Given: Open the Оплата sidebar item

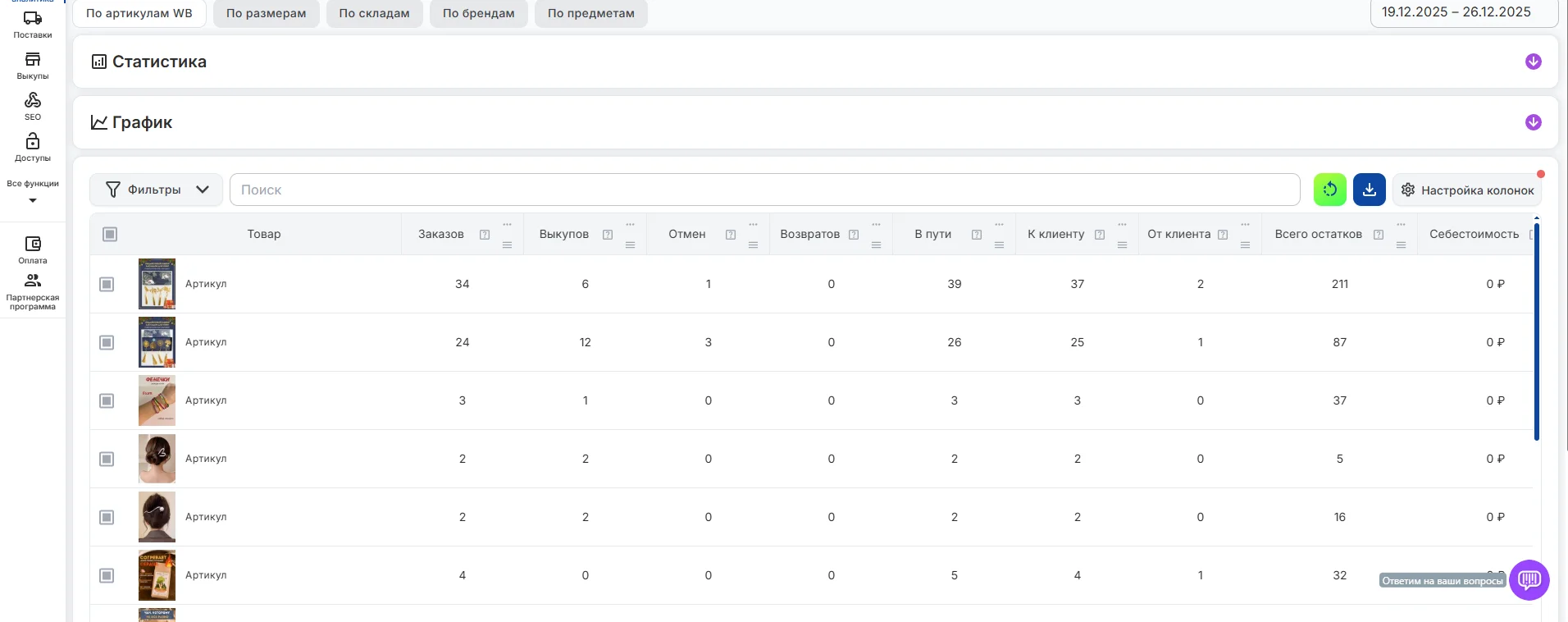Looking at the screenshot, I should click(x=33, y=249).
